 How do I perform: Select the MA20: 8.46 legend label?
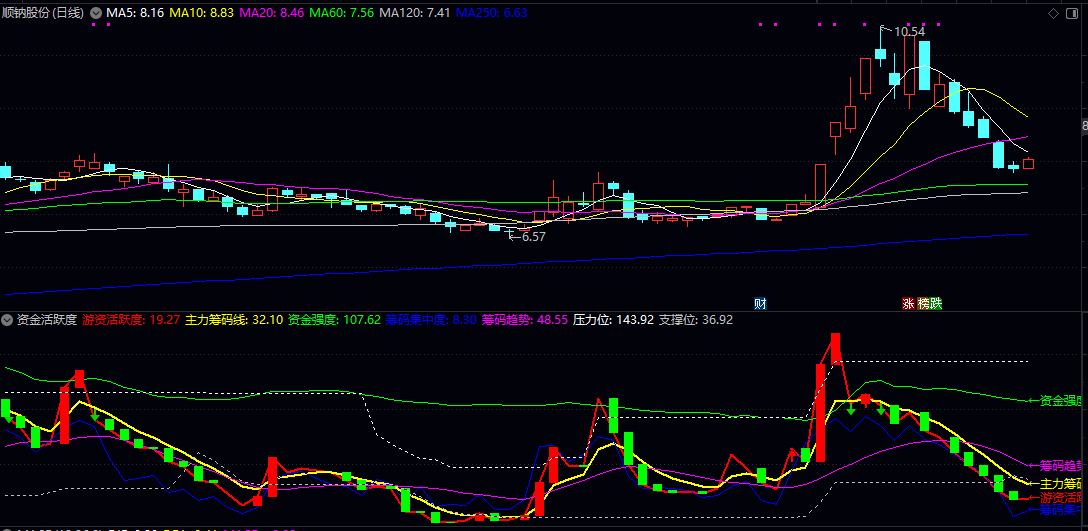[x=271, y=12]
